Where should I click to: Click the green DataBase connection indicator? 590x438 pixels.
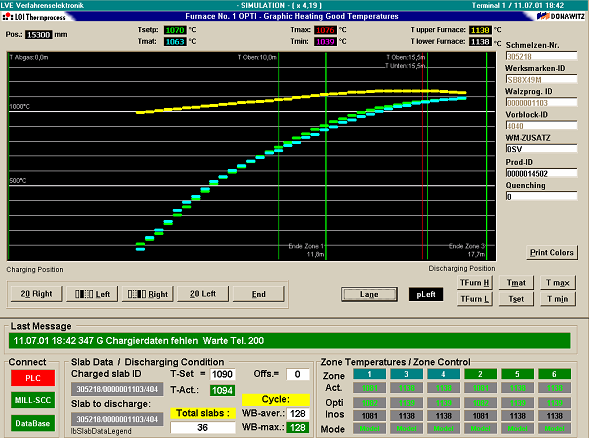33,423
